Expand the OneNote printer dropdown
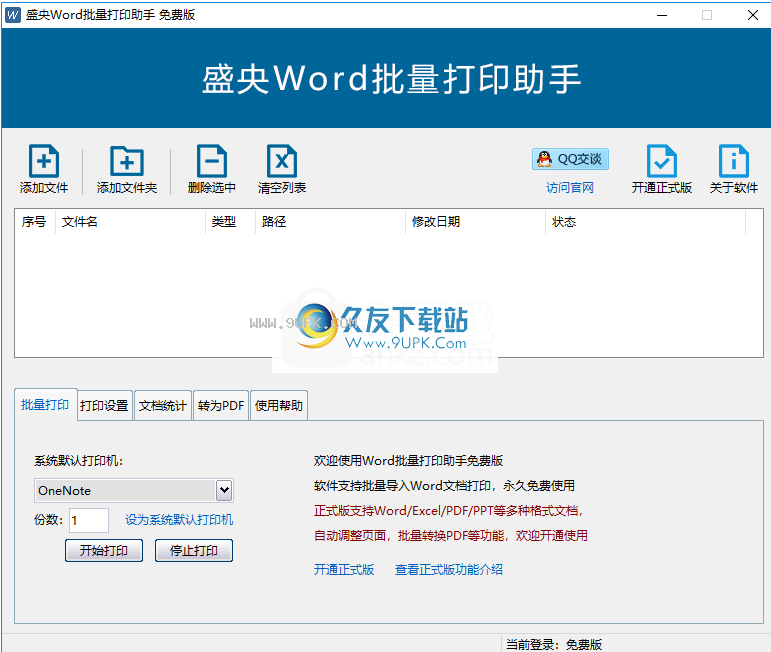Screen dimensions: 771x652 224,490
